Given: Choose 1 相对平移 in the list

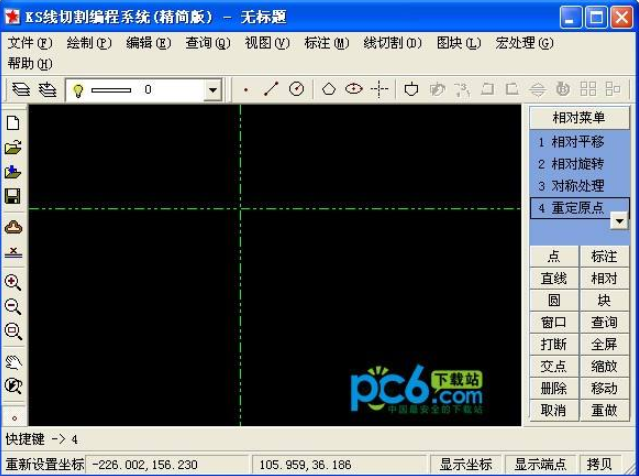Looking at the screenshot, I should pos(579,142).
